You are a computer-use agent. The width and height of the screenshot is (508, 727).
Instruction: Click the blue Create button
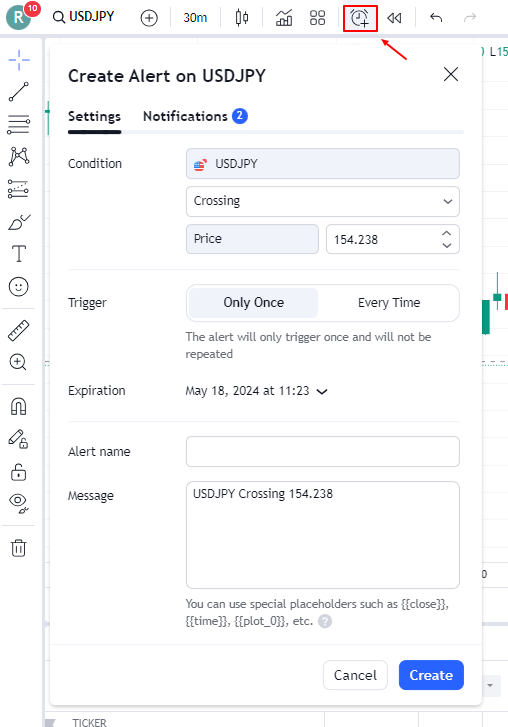pos(431,675)
